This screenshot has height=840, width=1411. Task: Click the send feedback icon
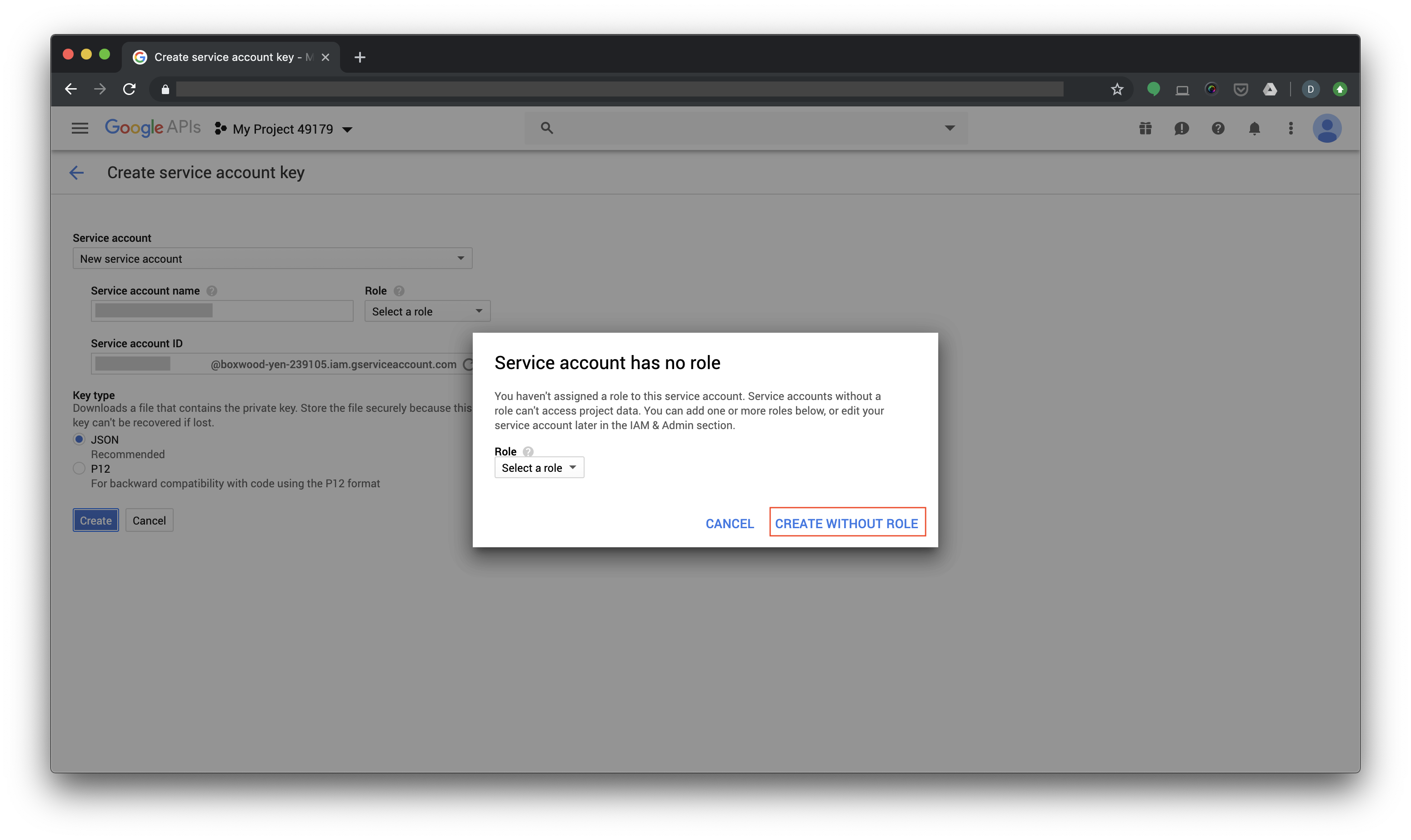coord(1181,129)
